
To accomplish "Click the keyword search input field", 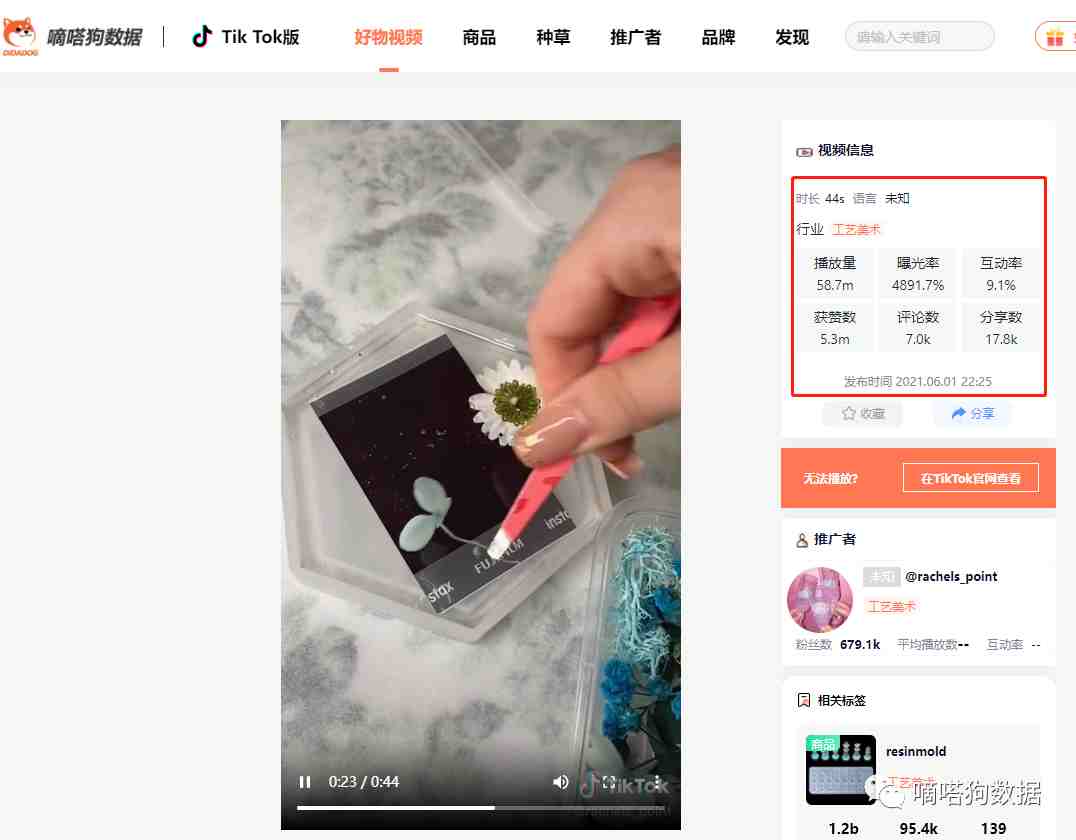I will [x=920, y=36].
